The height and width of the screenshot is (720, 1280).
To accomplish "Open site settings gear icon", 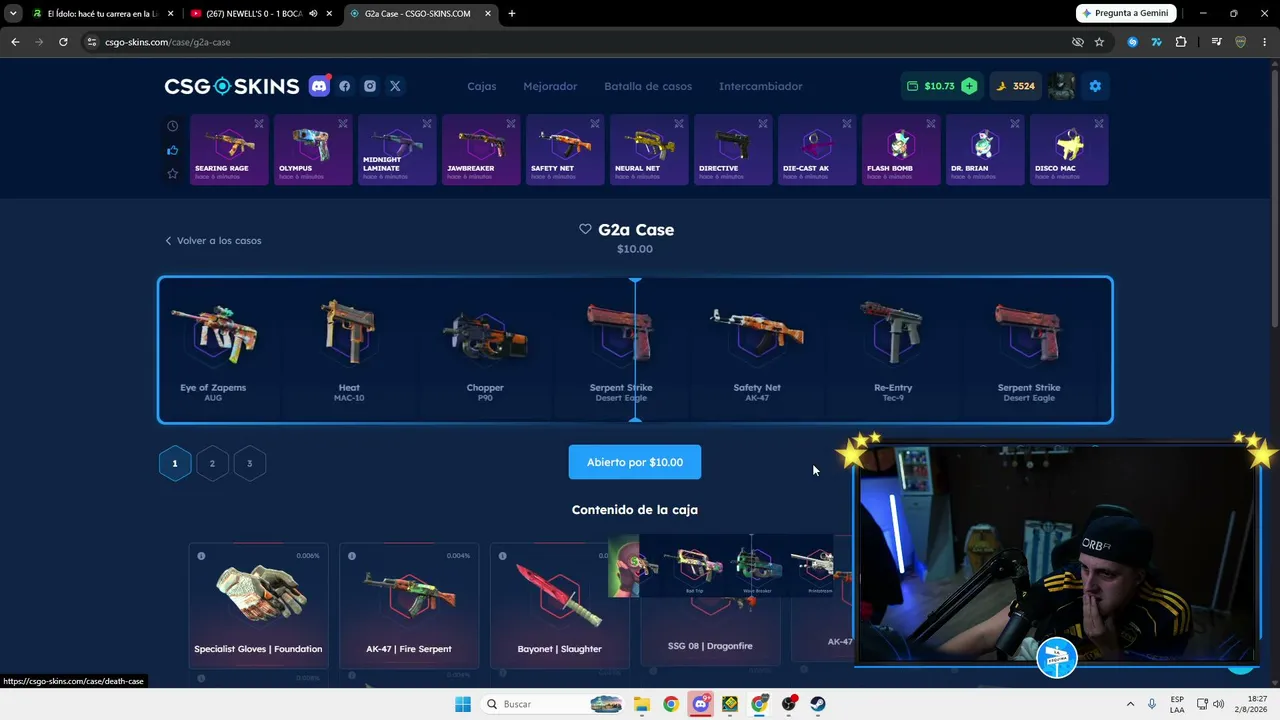I will point(1095,86).
